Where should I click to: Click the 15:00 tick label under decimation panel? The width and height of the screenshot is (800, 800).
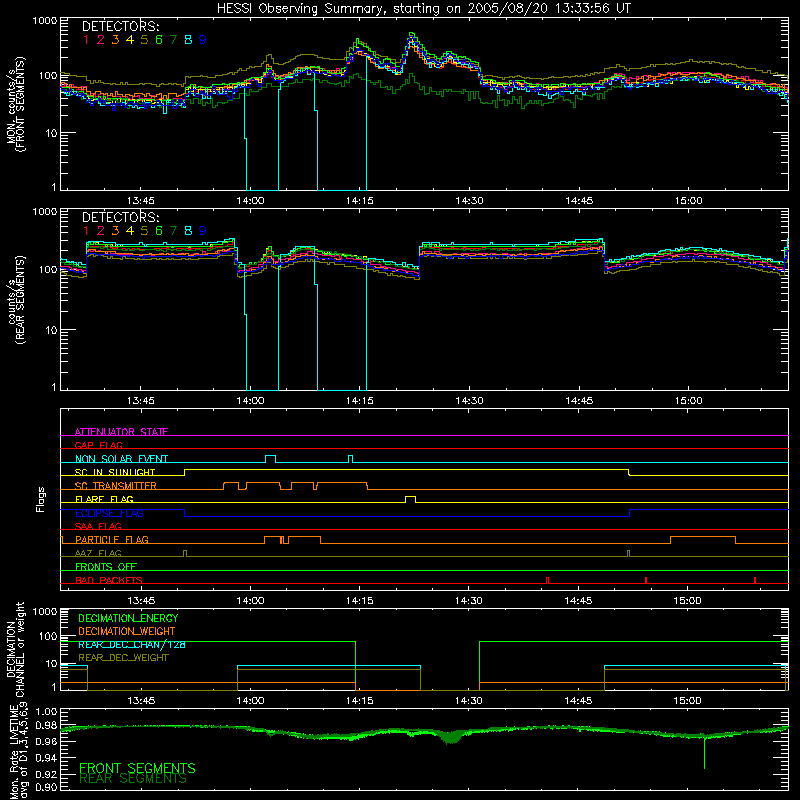point(687,701)
